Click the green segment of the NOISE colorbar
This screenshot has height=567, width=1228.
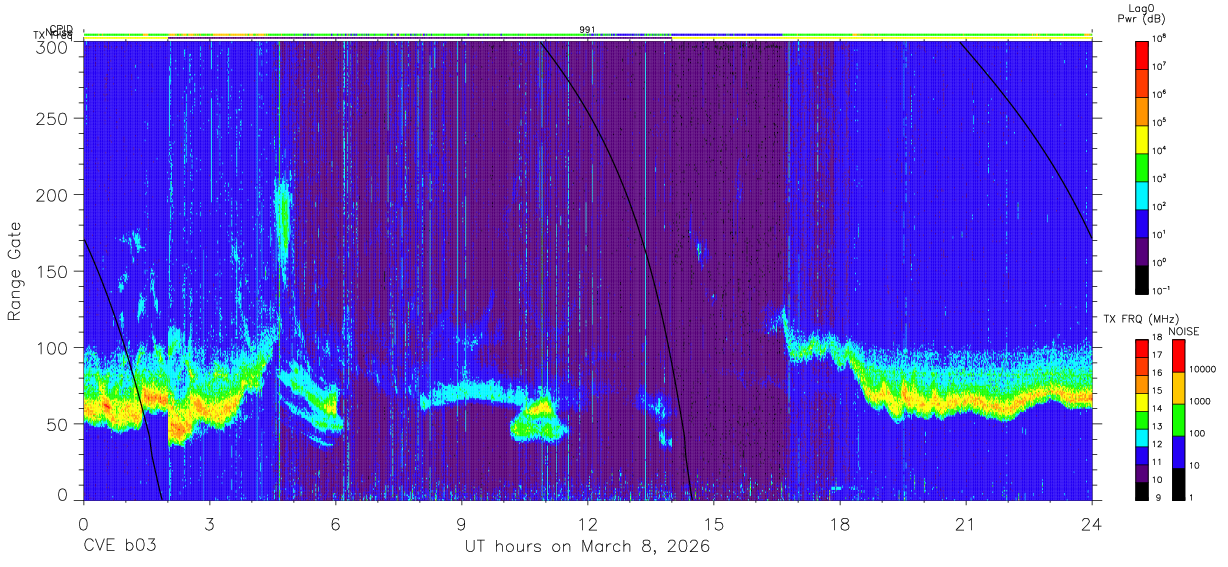pyautogui.click(x=1177, y=420)
